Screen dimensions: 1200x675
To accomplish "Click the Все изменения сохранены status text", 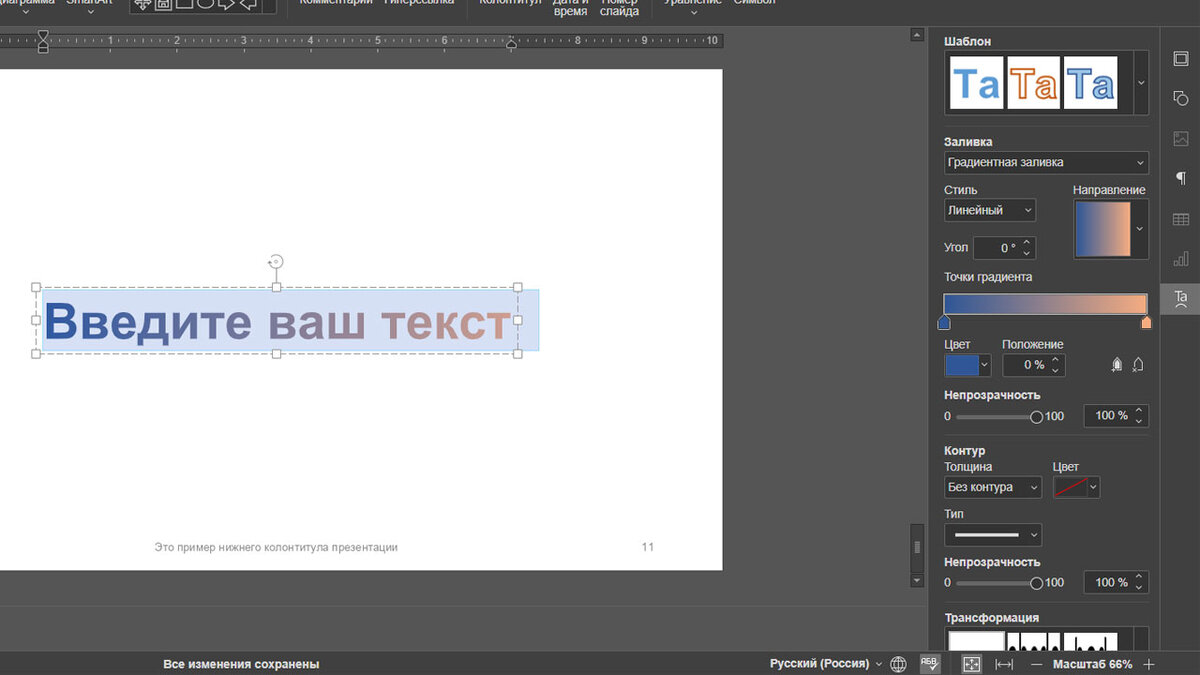I will 241,664.
